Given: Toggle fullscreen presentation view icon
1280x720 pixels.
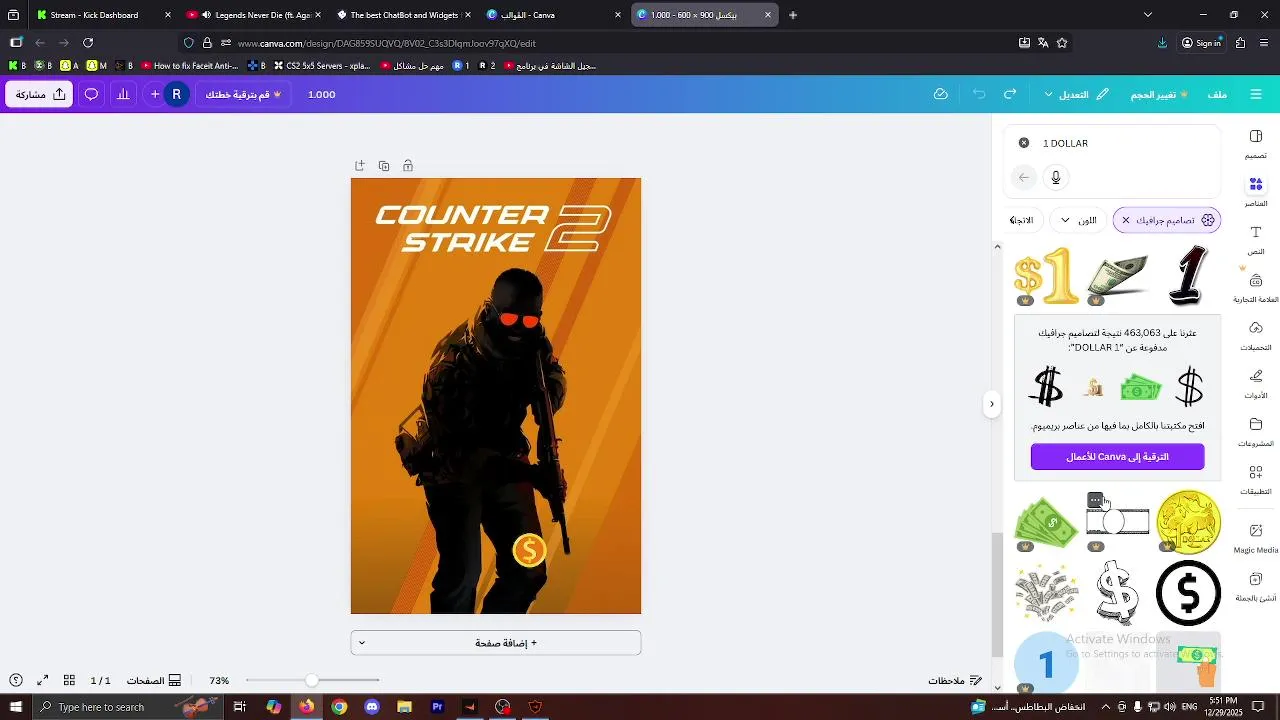Looking at the screenshot, I should click(x=43, y=680).
